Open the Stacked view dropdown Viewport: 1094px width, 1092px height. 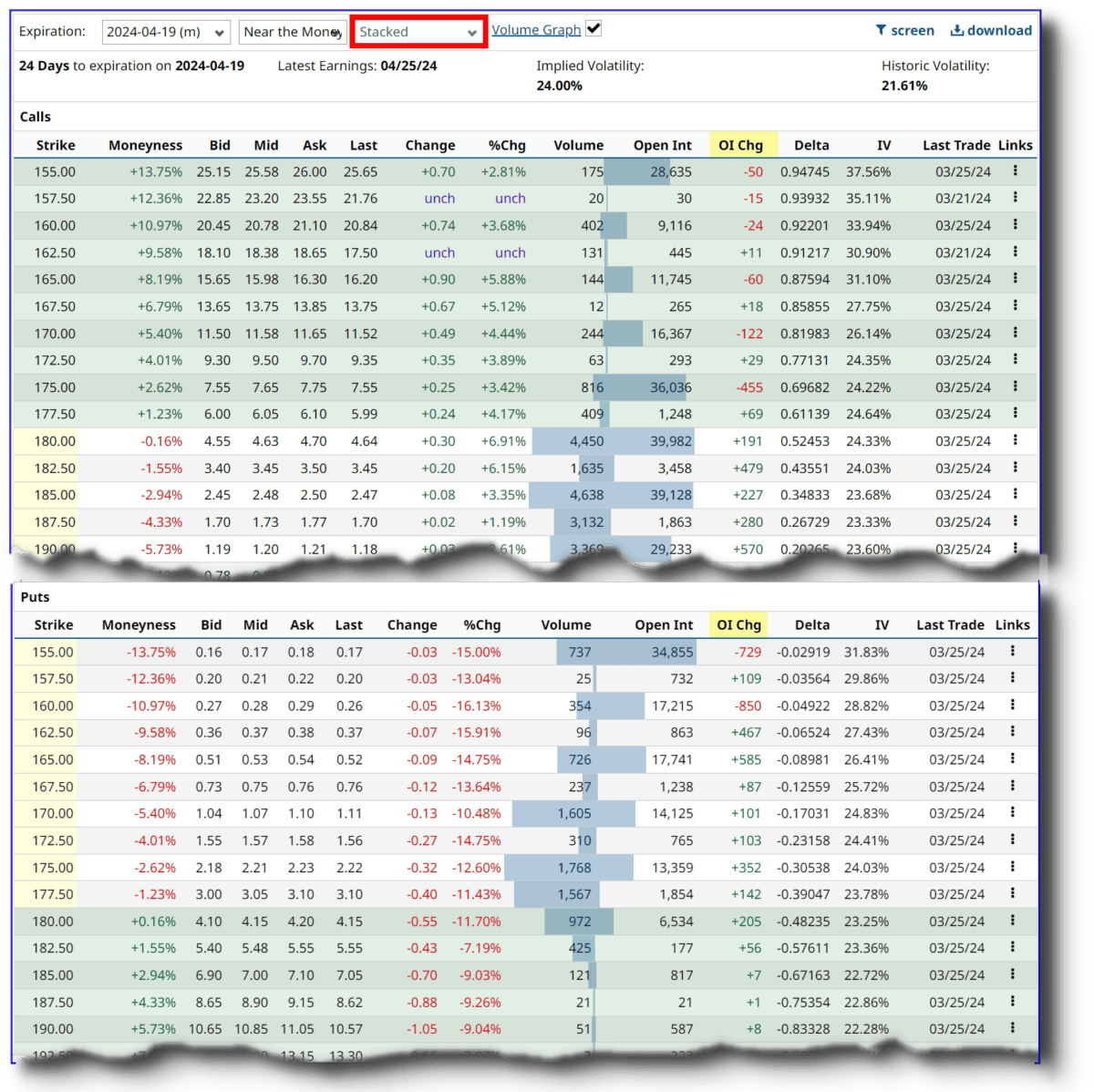coord(418,30)
